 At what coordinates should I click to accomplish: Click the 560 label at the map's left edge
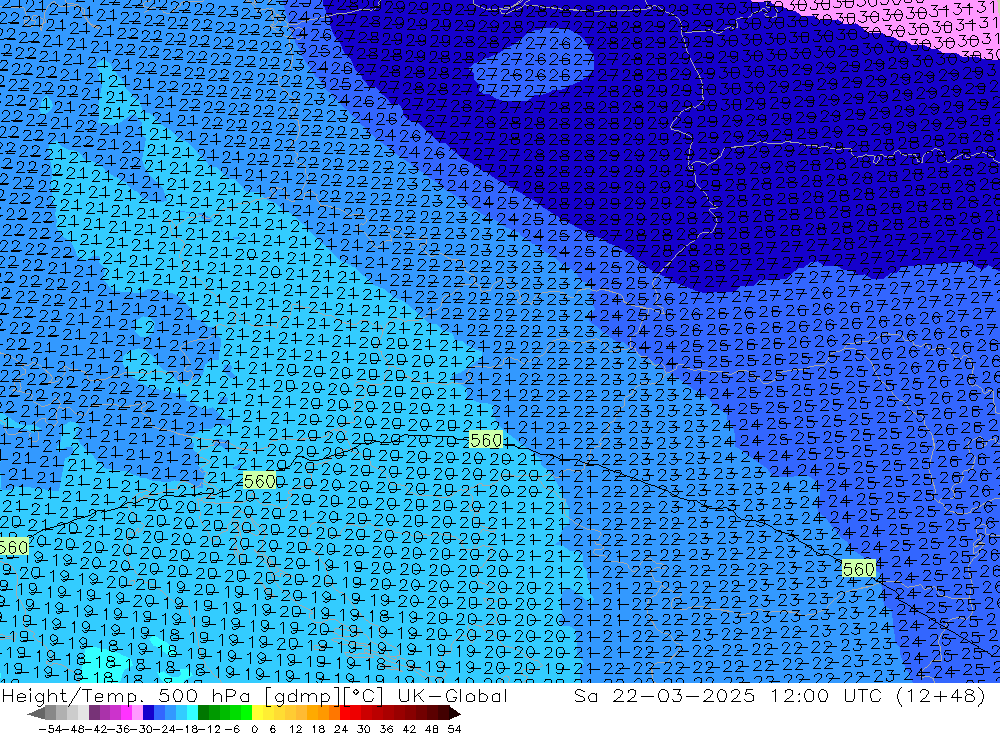tap(13, 547)
